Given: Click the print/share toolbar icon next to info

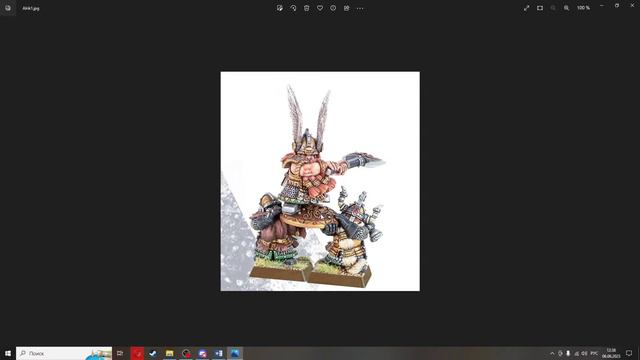Looking at the screenshot, I should (347, 8).
